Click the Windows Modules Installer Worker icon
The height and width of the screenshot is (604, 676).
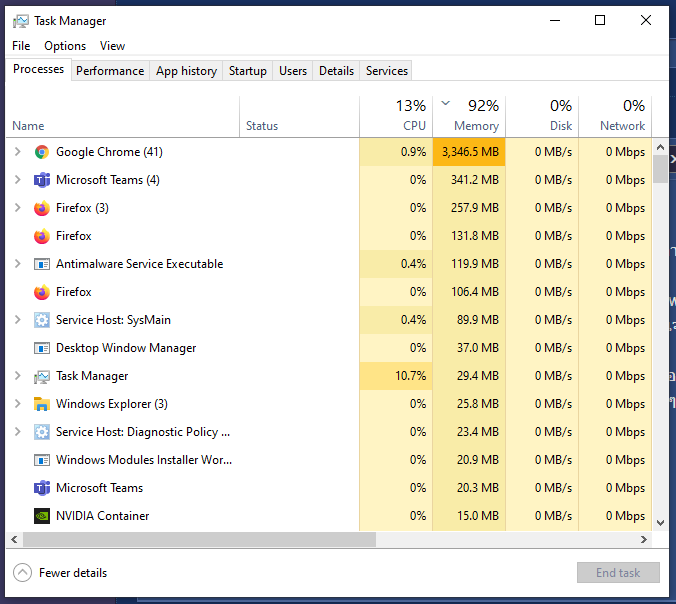(x=42, y=460)
